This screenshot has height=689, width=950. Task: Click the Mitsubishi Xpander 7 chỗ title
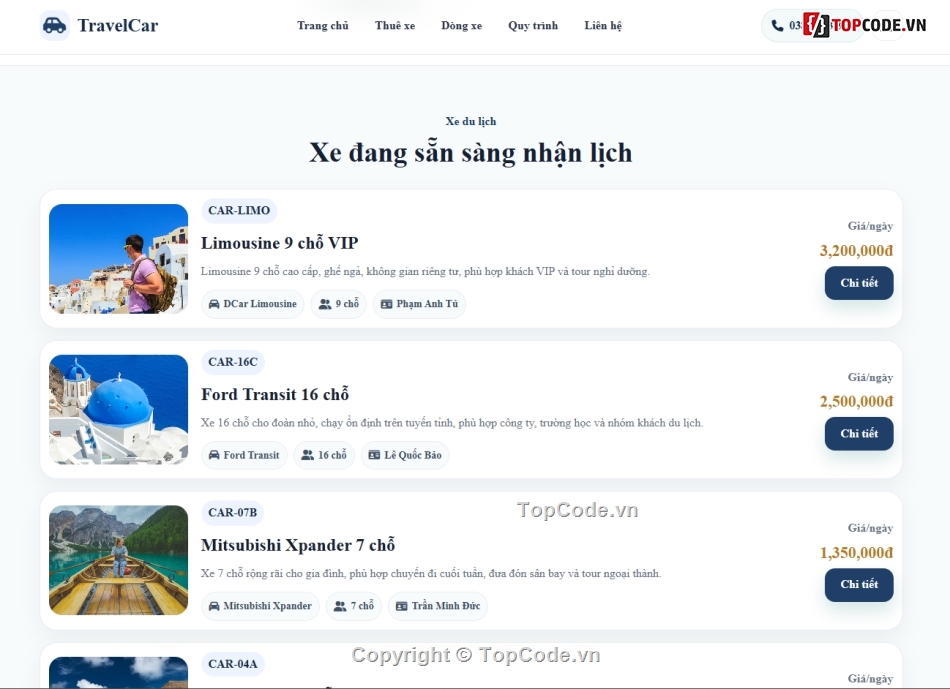pyautogui.click(x=298, y=545)
